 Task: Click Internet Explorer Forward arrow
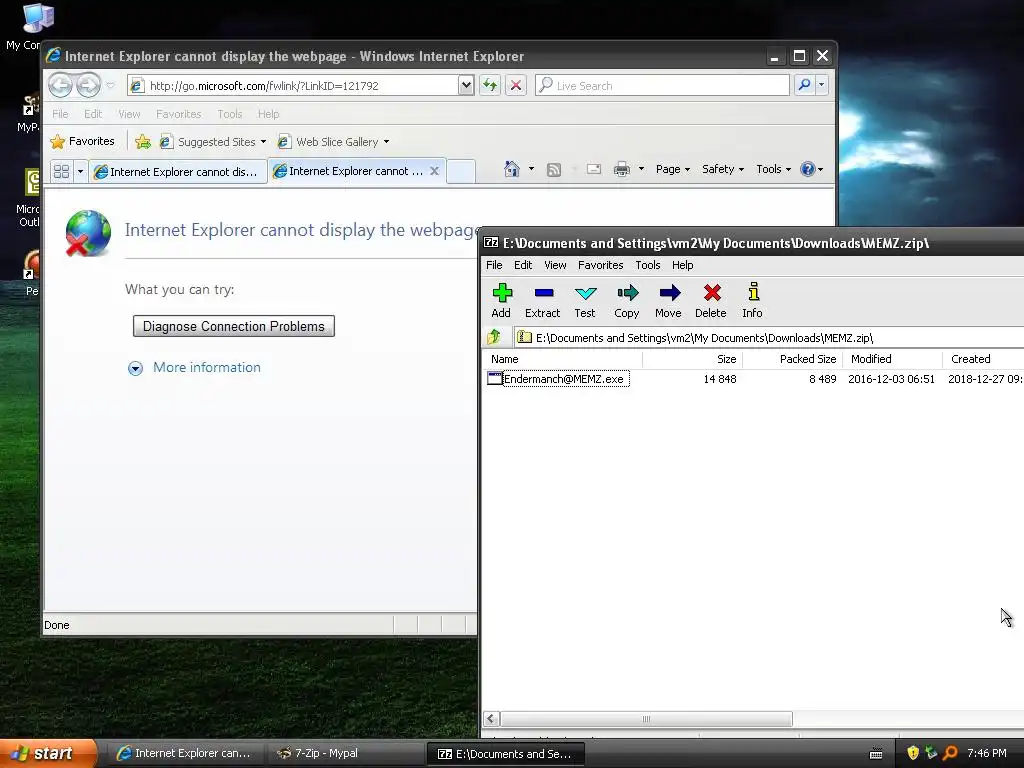click(88, 85)
